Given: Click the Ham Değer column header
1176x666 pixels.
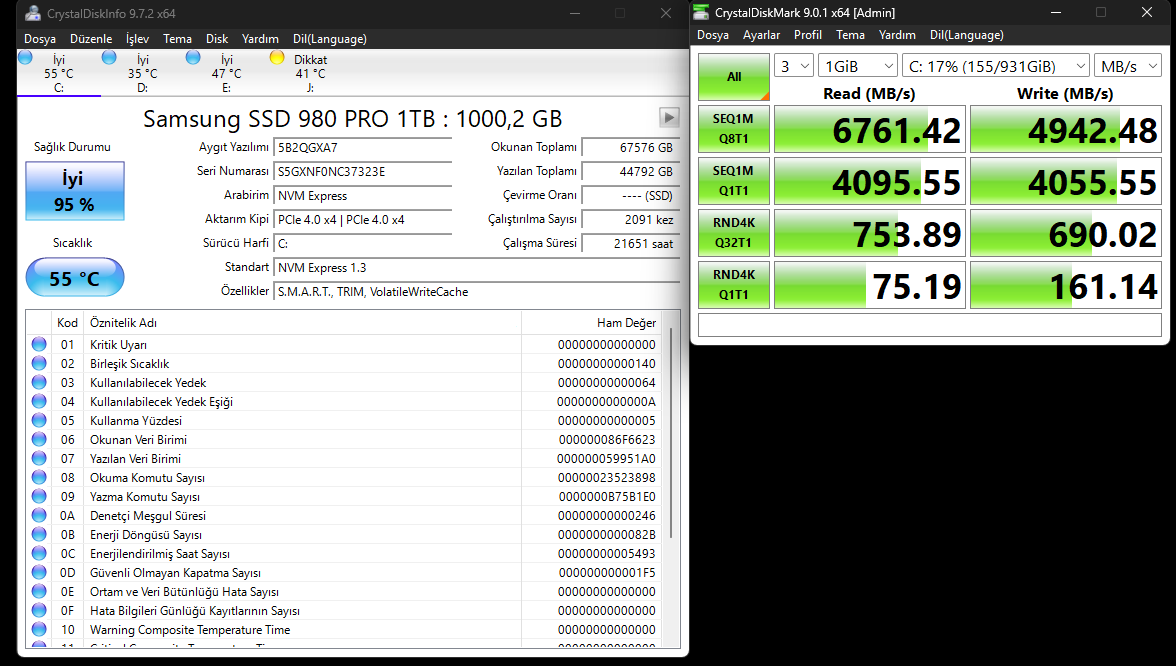Looking at the screenshot, I should pyautogui.click(x=592, y=322).
